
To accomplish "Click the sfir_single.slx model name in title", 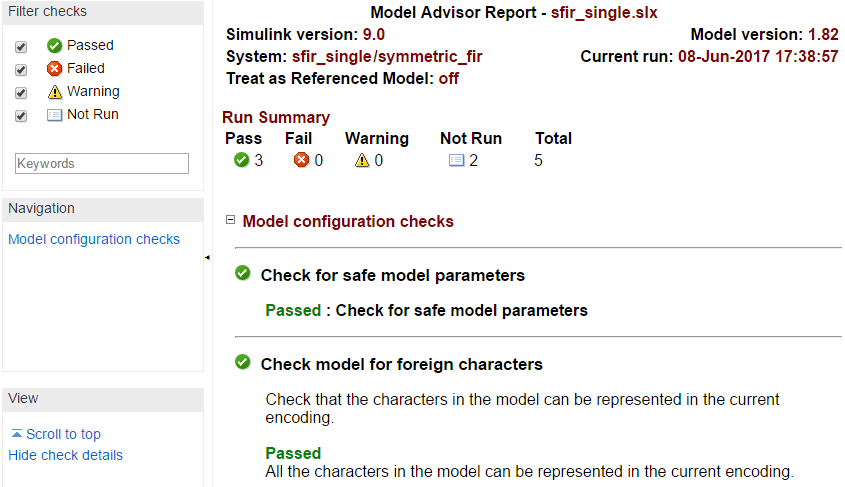I will click(x=604, y=12).
